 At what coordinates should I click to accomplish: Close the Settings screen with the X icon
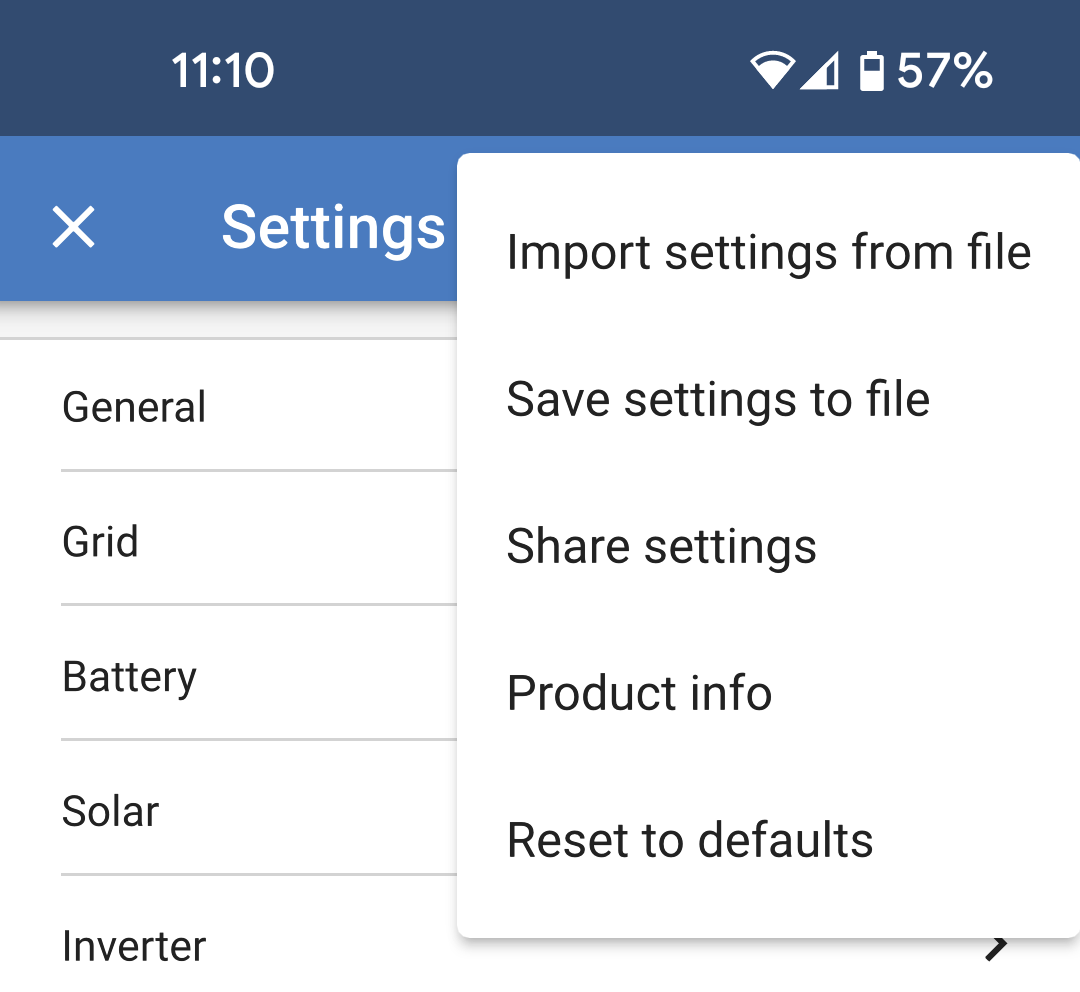click(x=74, y=228)
